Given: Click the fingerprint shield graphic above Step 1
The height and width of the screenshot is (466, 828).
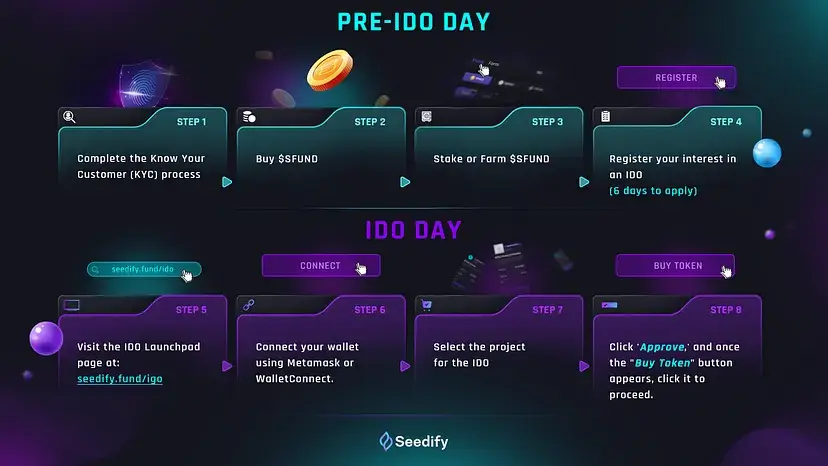Looking at the screenshot, I should click(x=144, y=84).
